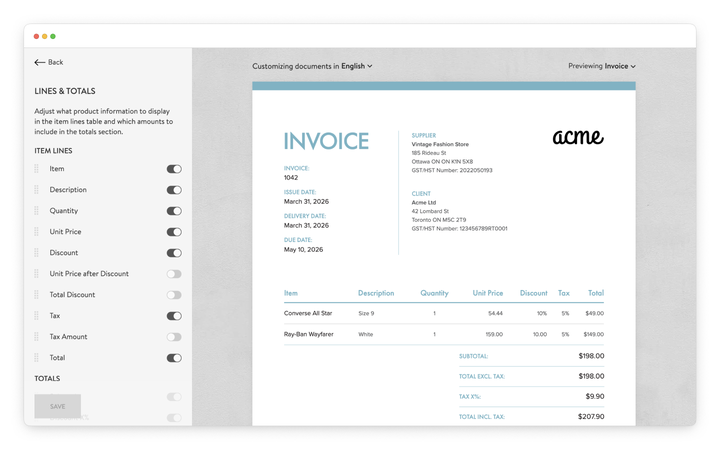Click the ITEM LINES section heading
This screenshot has width=720, height=450.
[x=53, y=151]
